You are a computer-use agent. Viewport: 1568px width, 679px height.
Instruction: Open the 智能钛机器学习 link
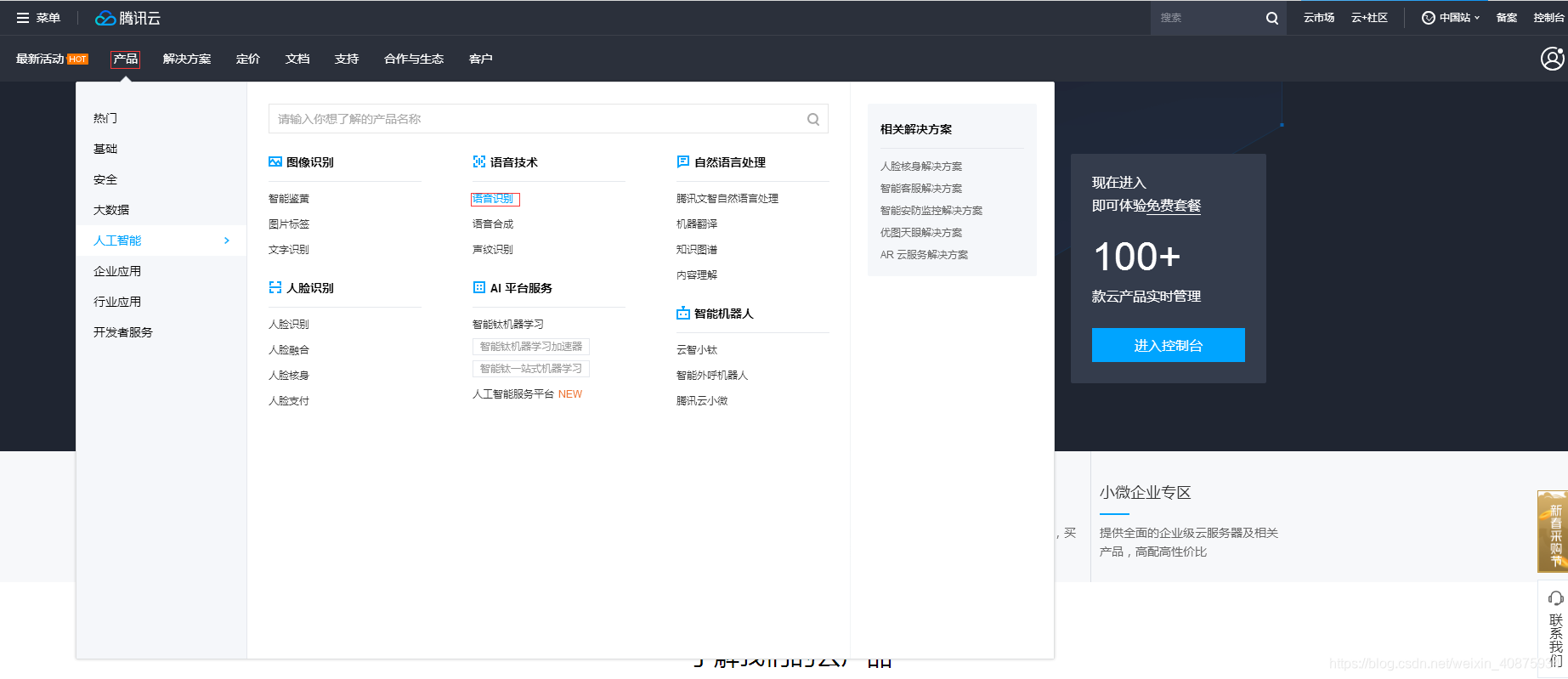coord(508,324)
